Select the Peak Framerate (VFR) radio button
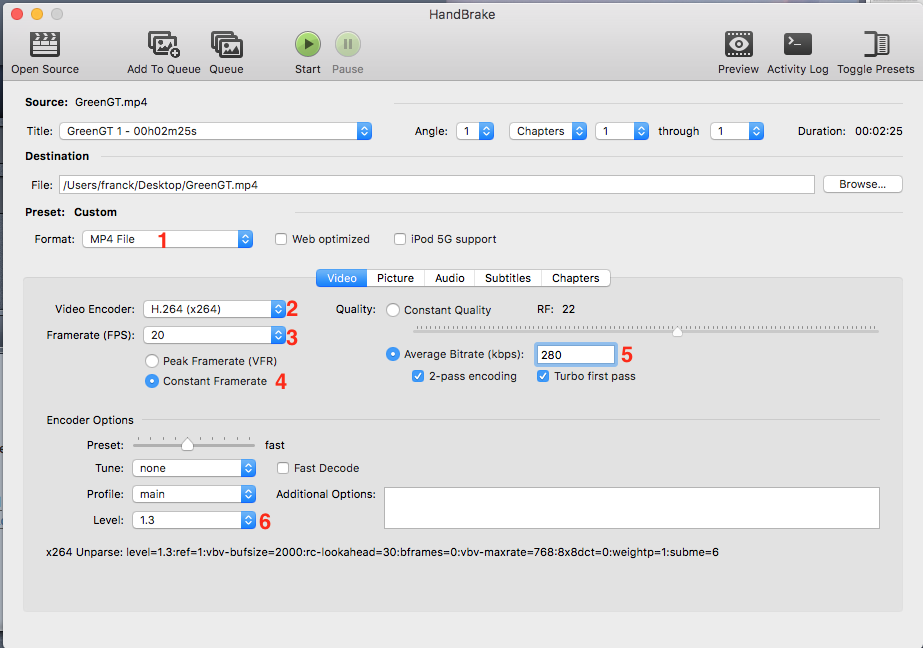 click(x=152, y=361)
